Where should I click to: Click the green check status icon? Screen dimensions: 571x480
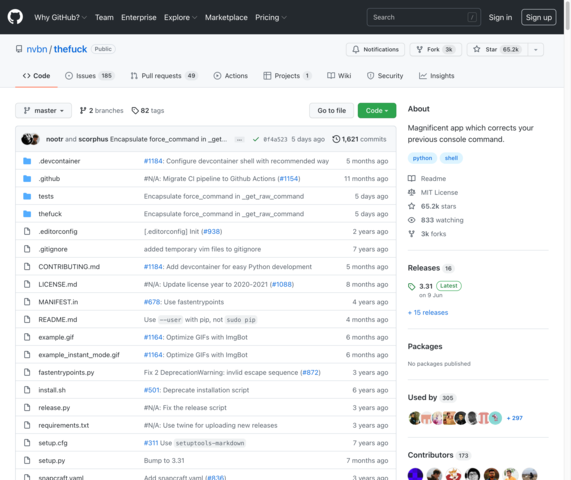[256, 139]
